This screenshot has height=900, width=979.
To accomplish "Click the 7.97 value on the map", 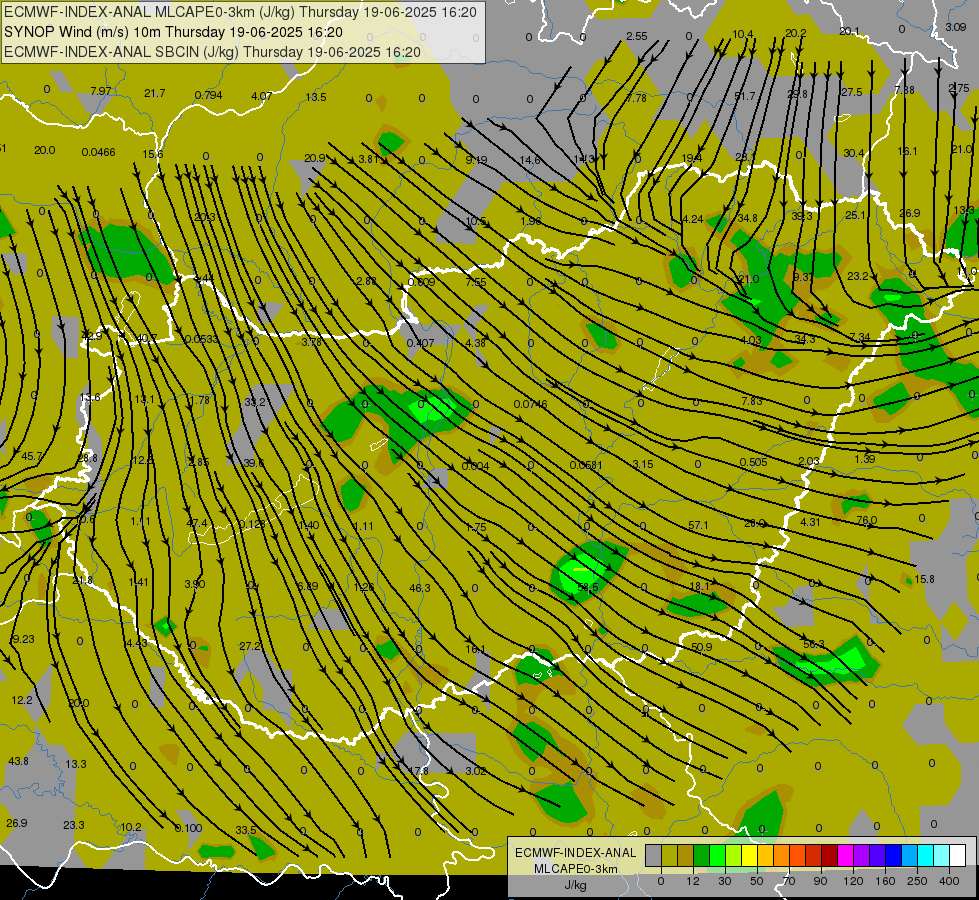I will point(101,91).
